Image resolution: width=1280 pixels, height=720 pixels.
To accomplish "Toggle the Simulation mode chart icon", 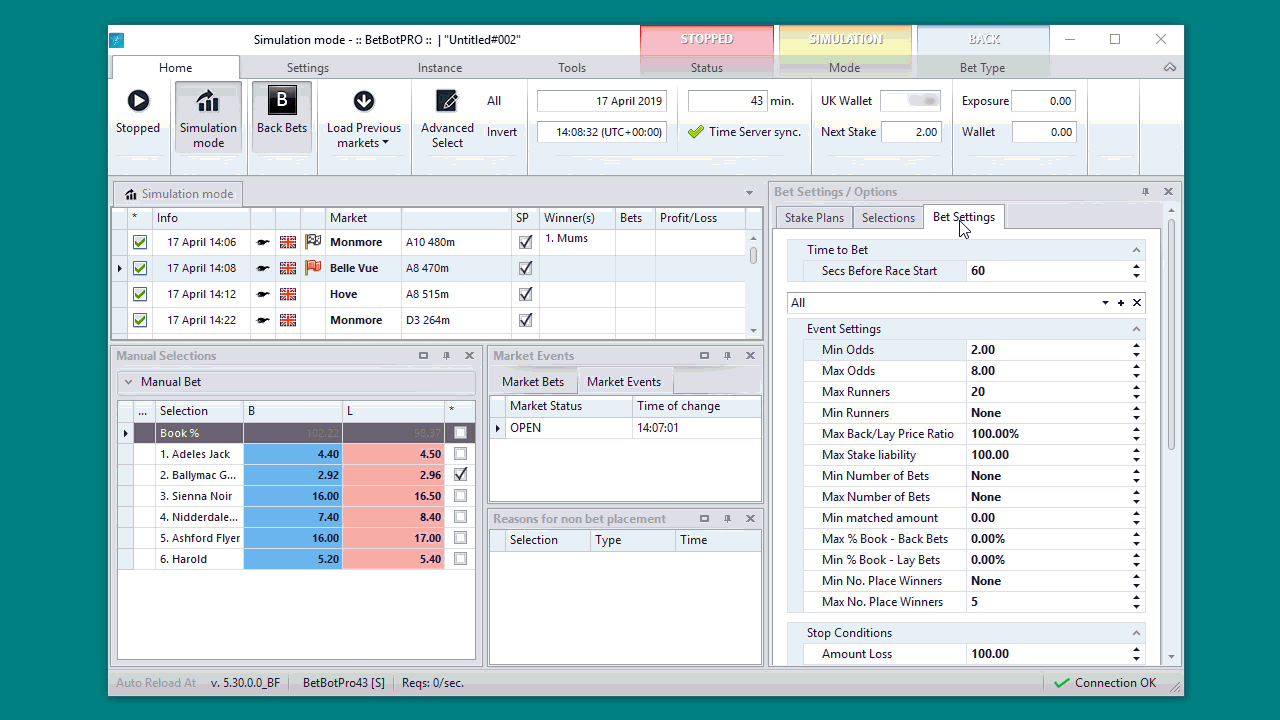I will tap(208, 101).
